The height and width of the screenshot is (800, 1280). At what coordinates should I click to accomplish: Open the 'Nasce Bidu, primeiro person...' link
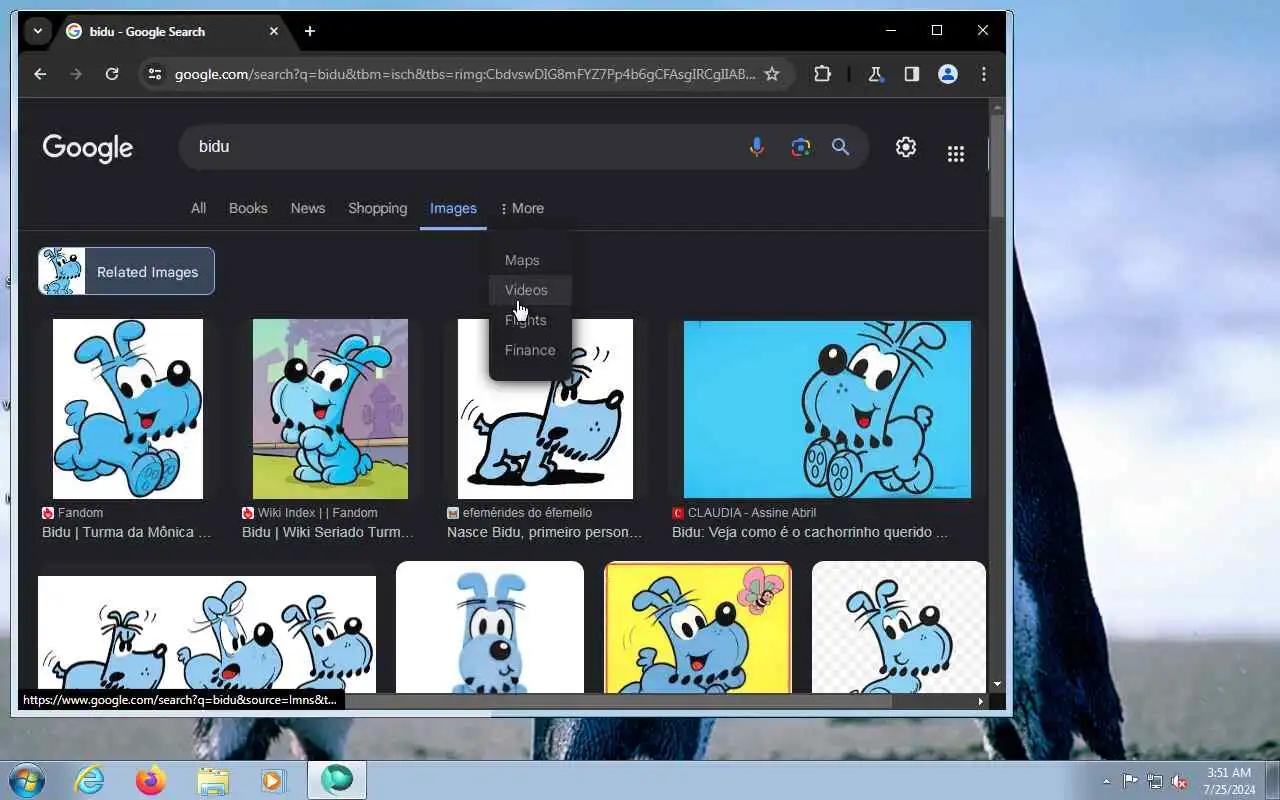(x=545, y=532)
